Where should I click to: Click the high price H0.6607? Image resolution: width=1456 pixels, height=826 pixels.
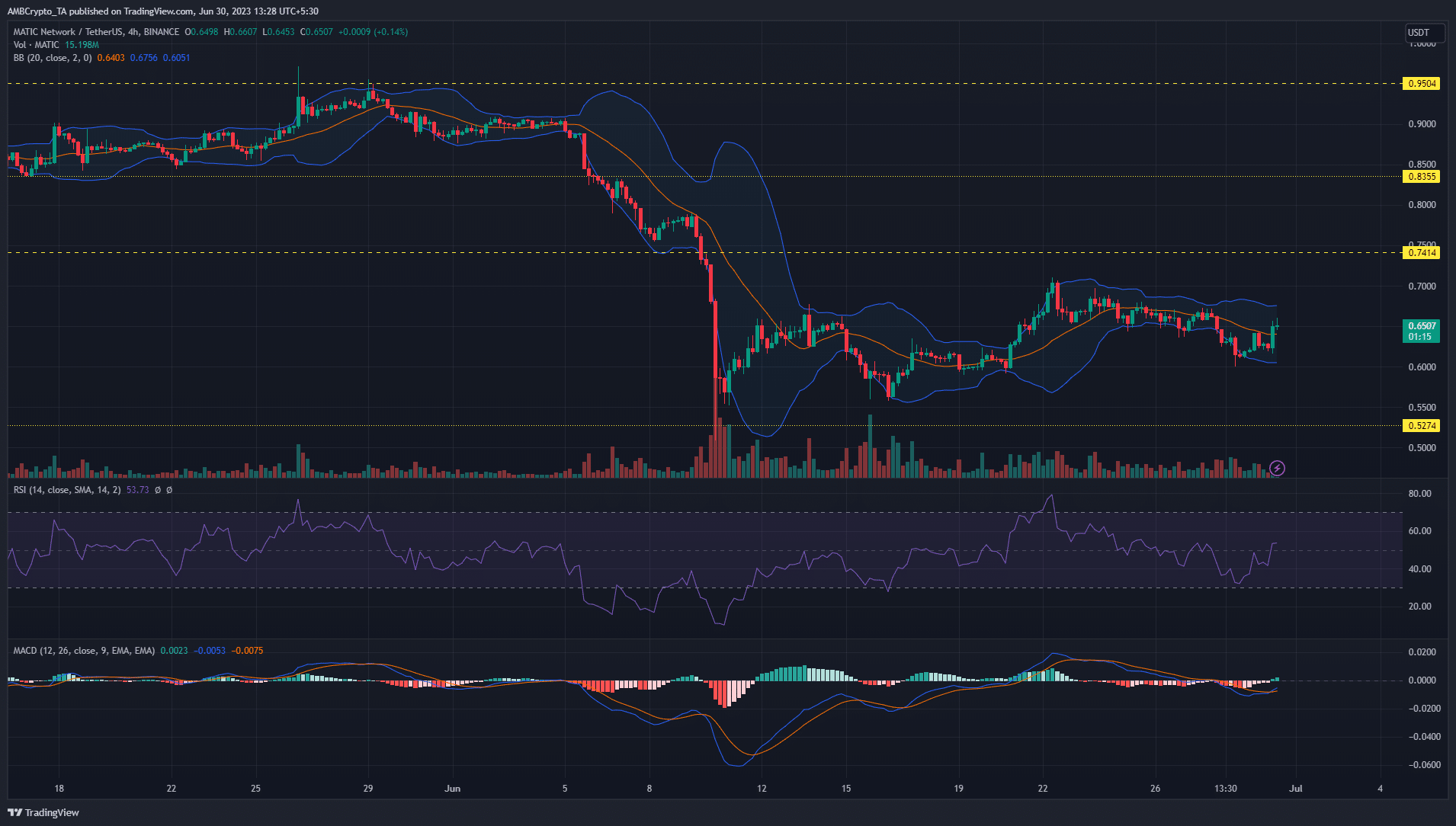pyautogui.click(x=240, y=32)
